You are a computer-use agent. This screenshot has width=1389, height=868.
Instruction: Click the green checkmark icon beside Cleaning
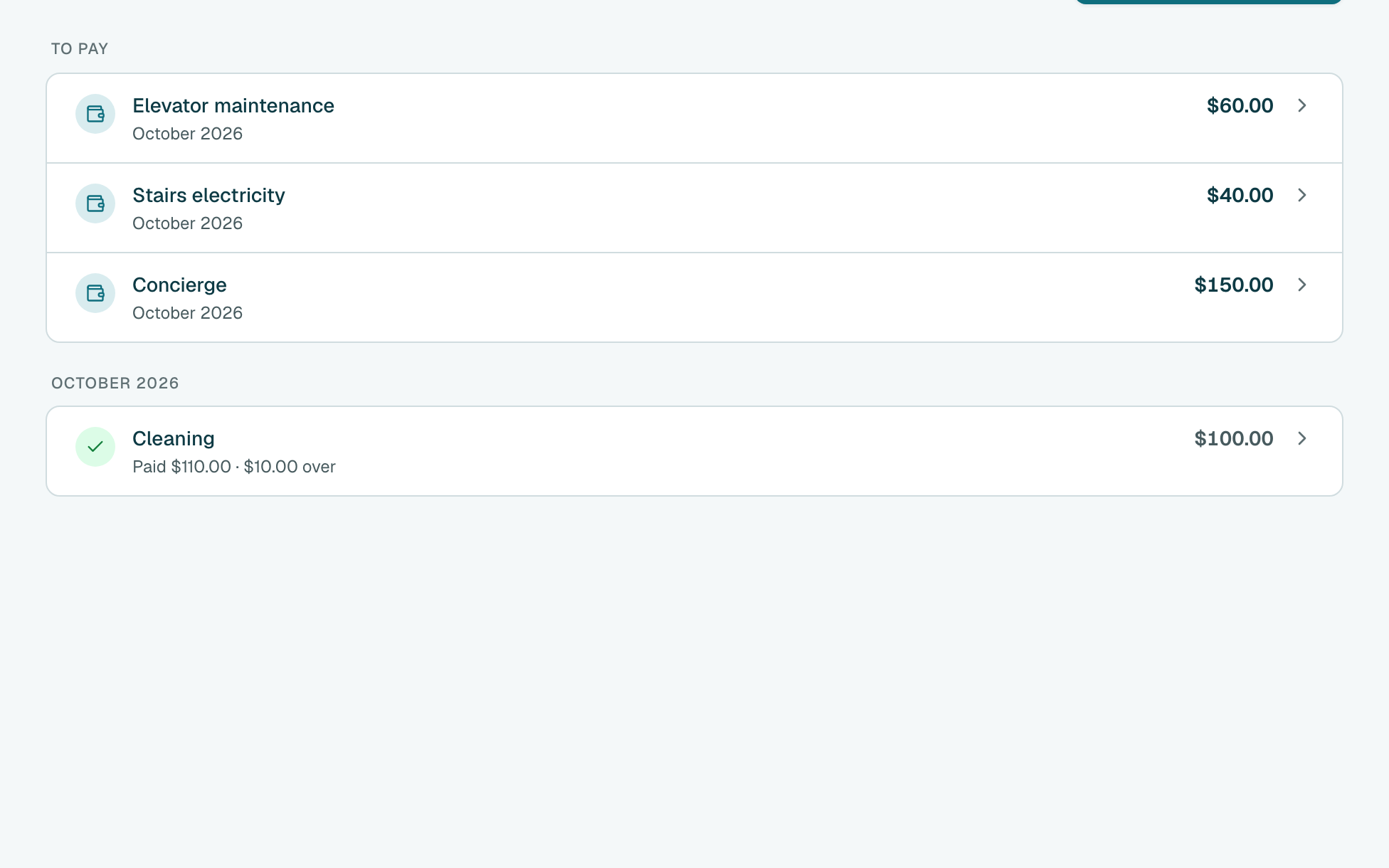coord(95,447)
